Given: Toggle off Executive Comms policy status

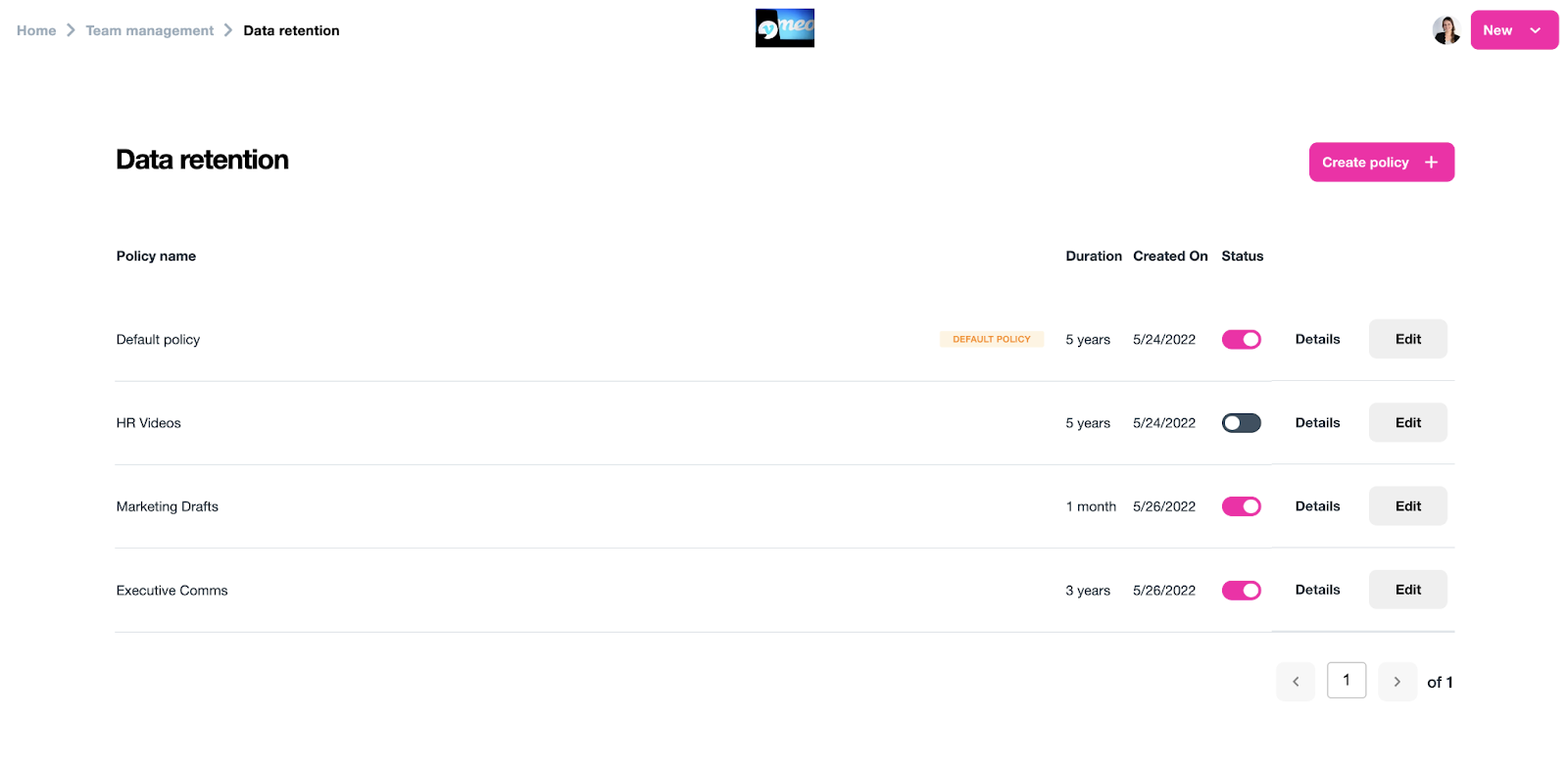Looking at the screenshot, I should point(1241,591).
